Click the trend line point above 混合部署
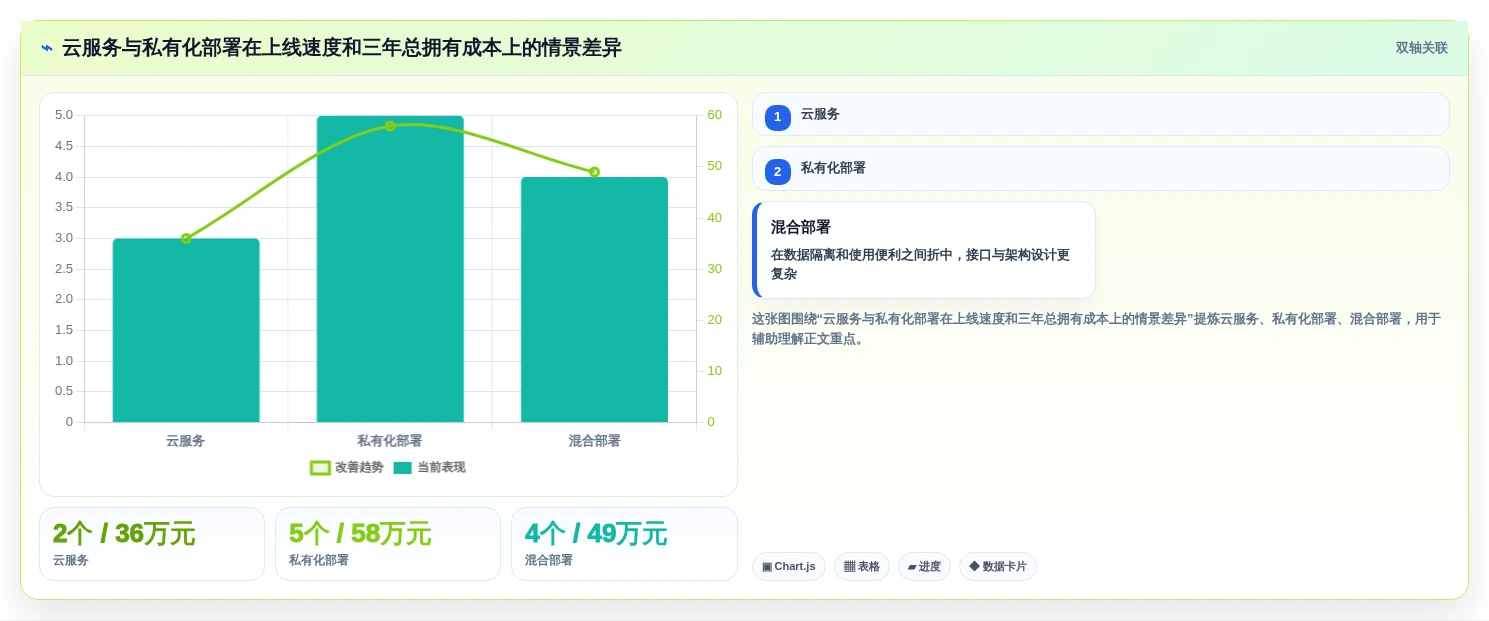 coord(594,172)
